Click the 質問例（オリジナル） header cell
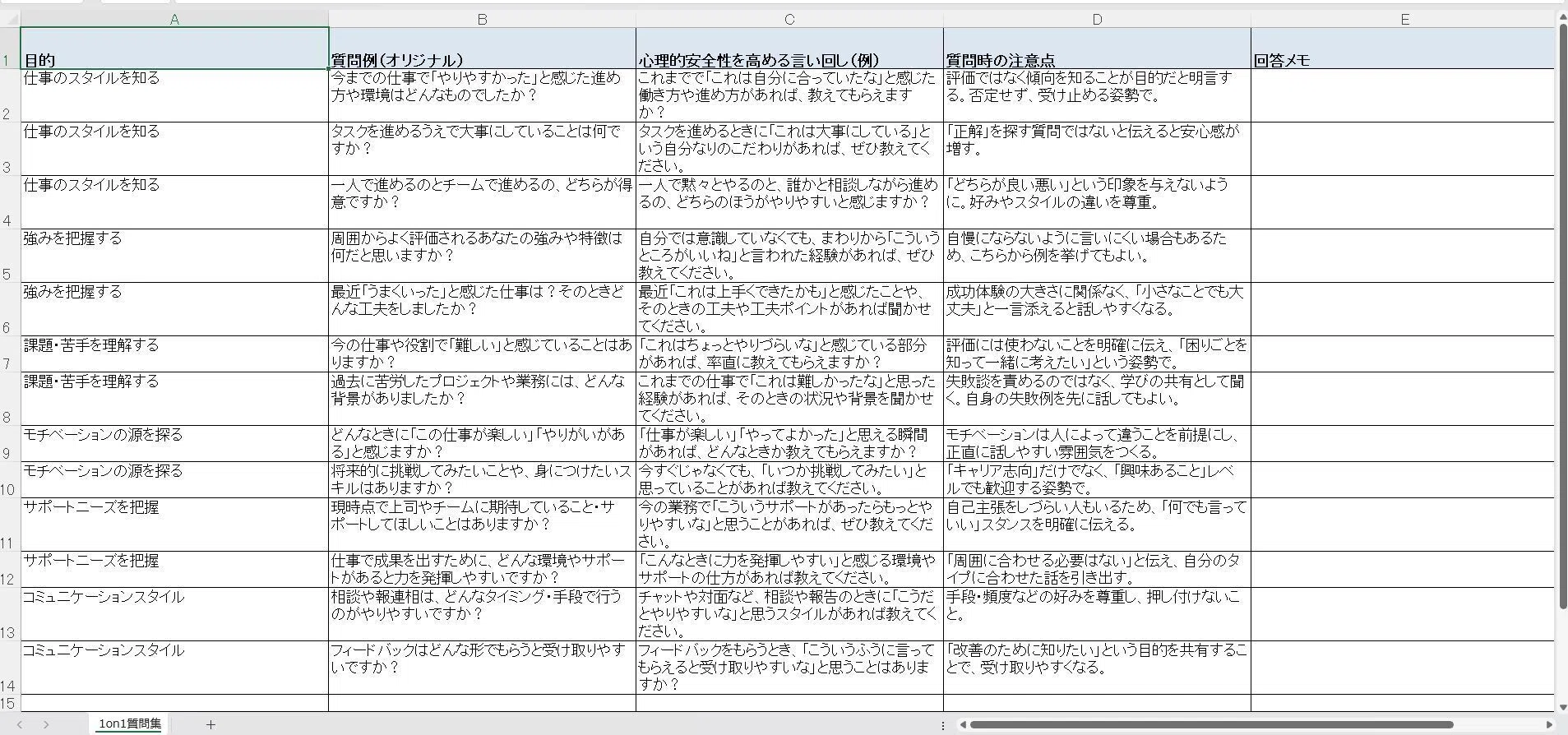Screen dimensions: 1568x735 (482, 49)
